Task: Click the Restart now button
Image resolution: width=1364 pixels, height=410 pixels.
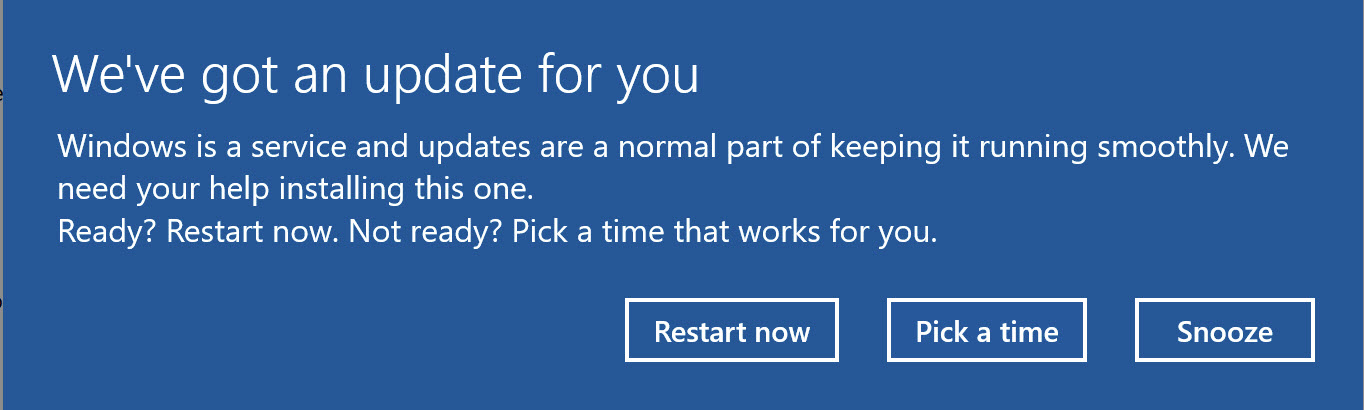Action: point(731,331)
